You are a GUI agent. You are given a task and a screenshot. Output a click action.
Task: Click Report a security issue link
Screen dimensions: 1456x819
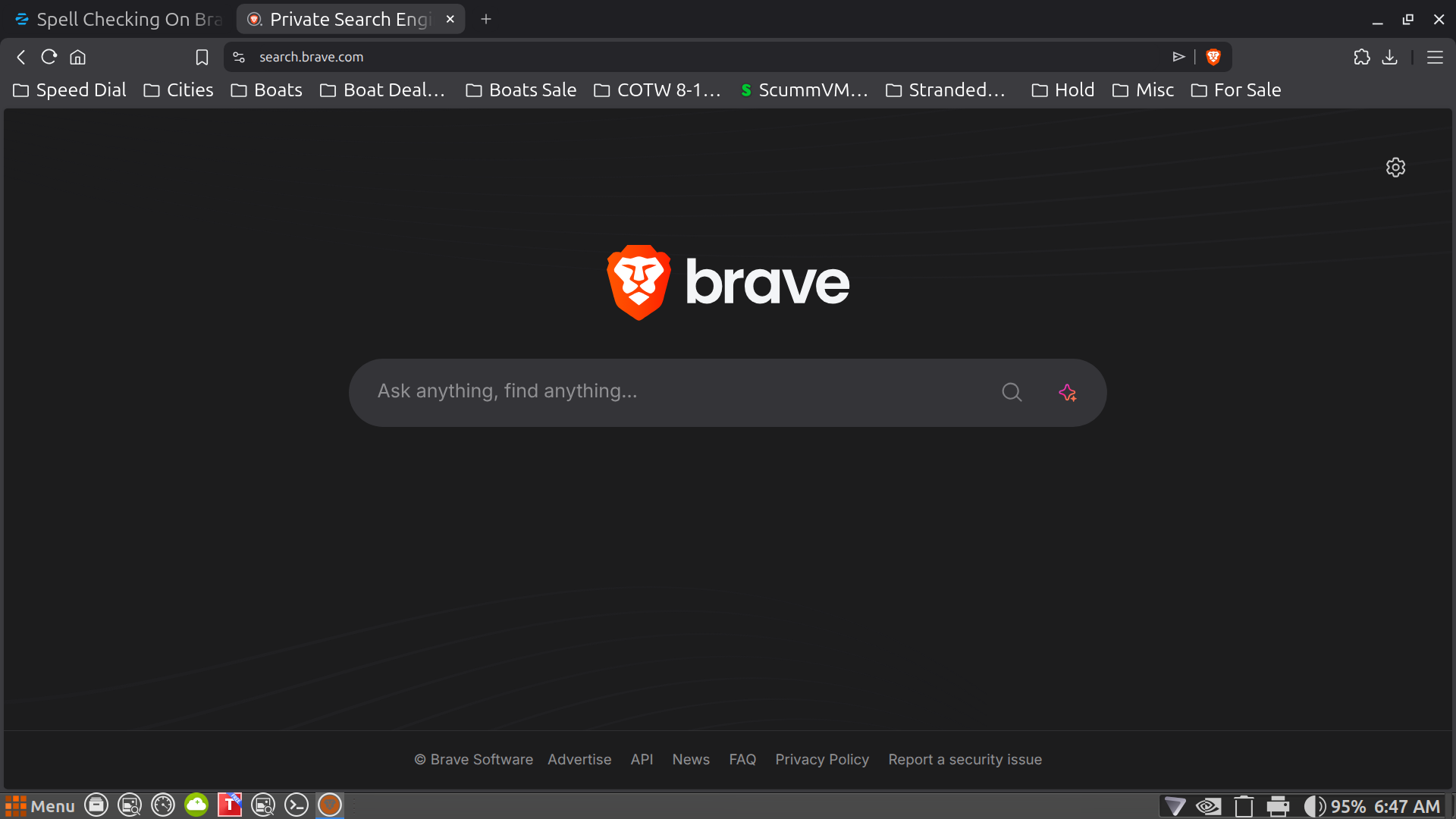(965, 759)
